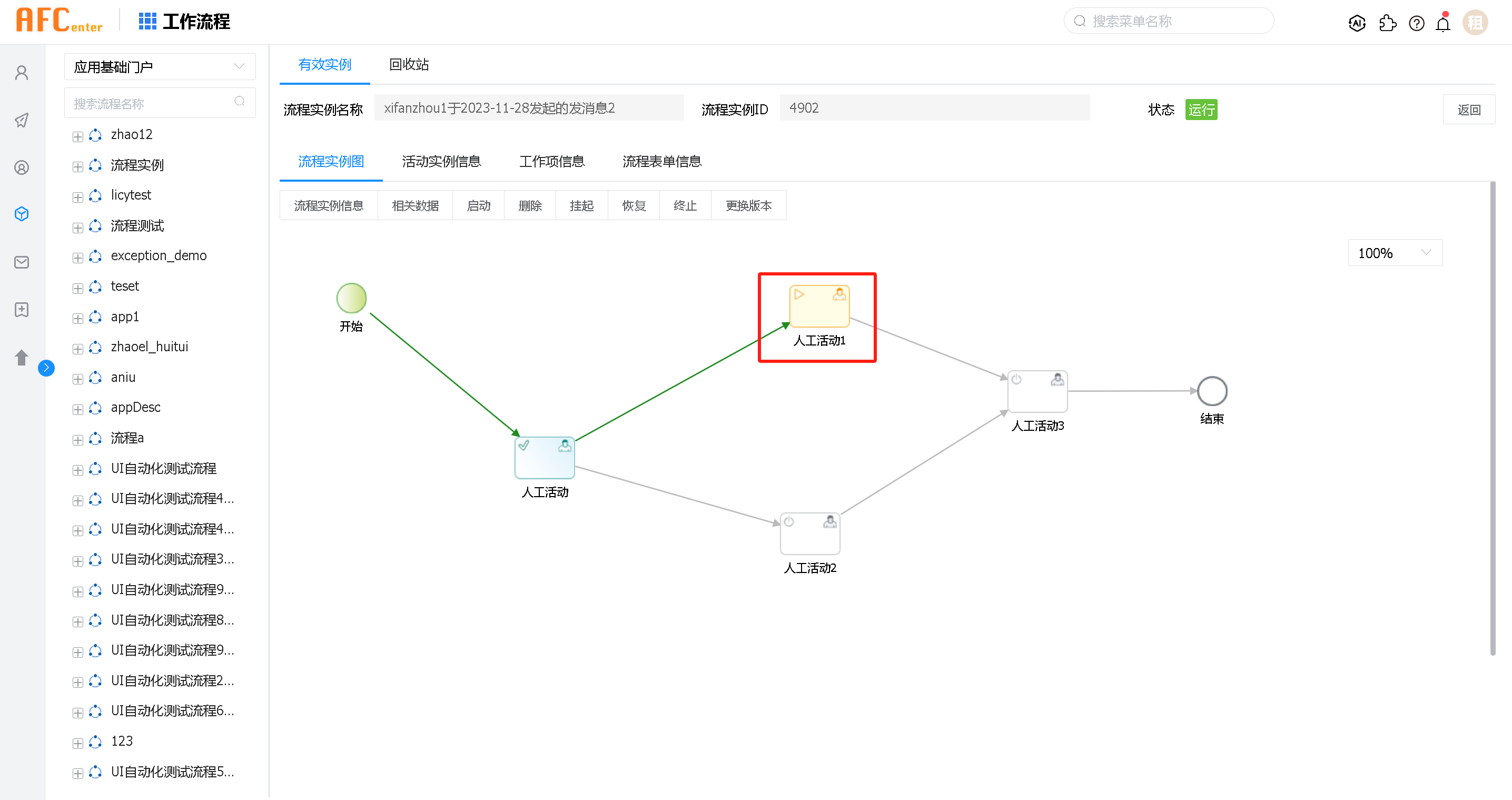Select the mail envelope sidebar icon

tap(22, 262)
